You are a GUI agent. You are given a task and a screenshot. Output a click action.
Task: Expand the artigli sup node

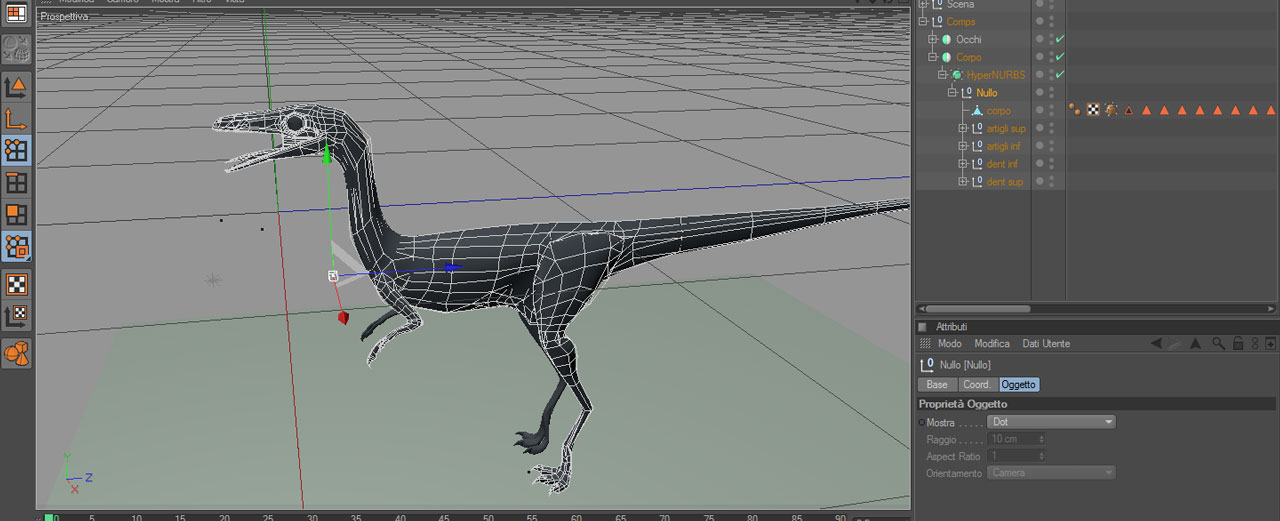click(x=963, y=128)
